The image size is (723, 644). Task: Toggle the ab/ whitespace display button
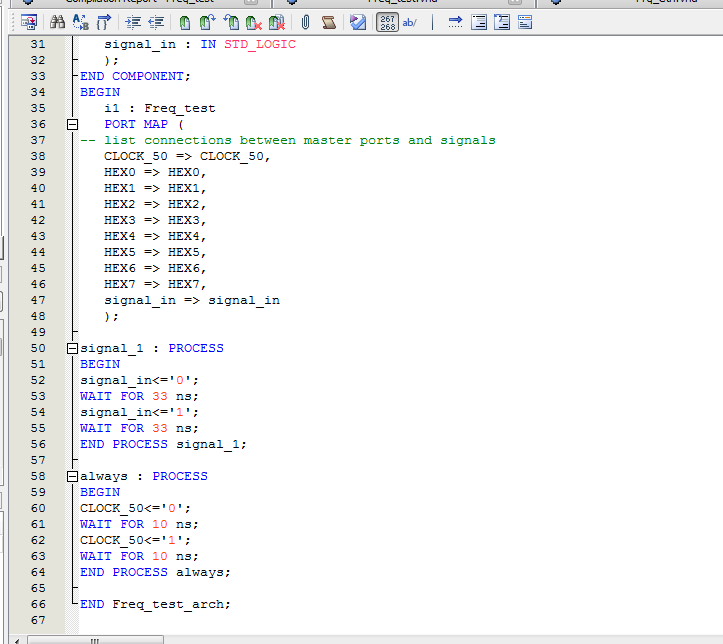[x=409, y=22]
